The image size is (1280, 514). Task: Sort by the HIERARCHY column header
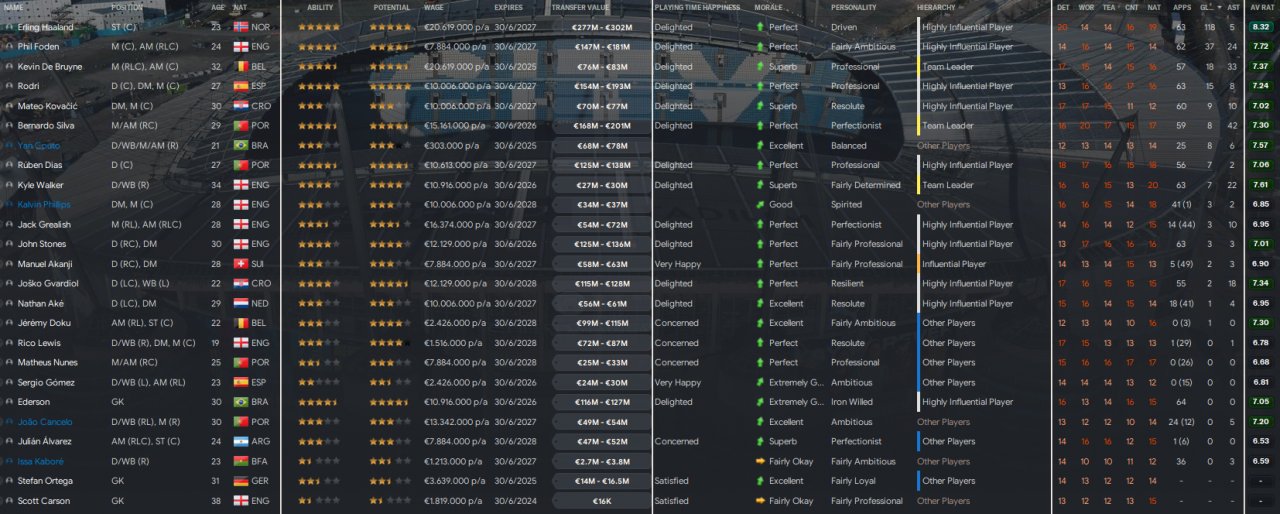click(936, 7)
